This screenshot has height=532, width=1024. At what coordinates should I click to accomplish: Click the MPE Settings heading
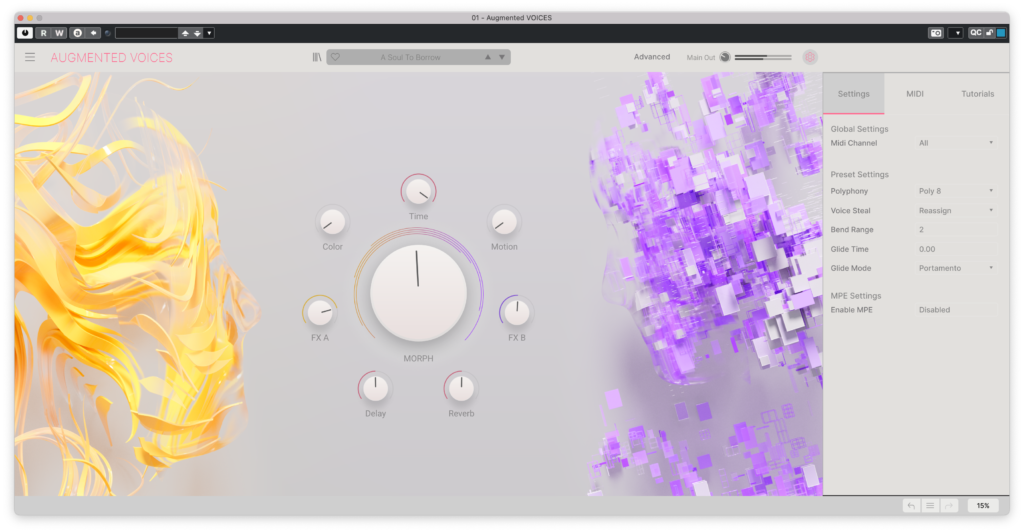[x=856, y=296]
